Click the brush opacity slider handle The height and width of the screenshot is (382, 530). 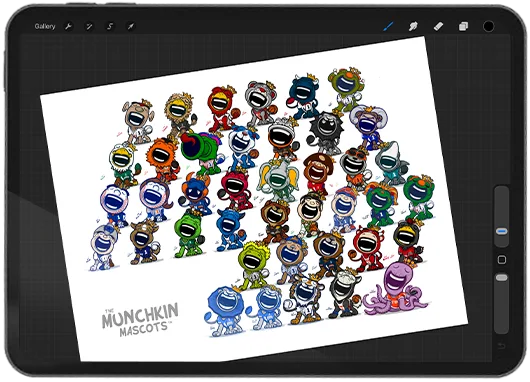click(x=502, y=278)
